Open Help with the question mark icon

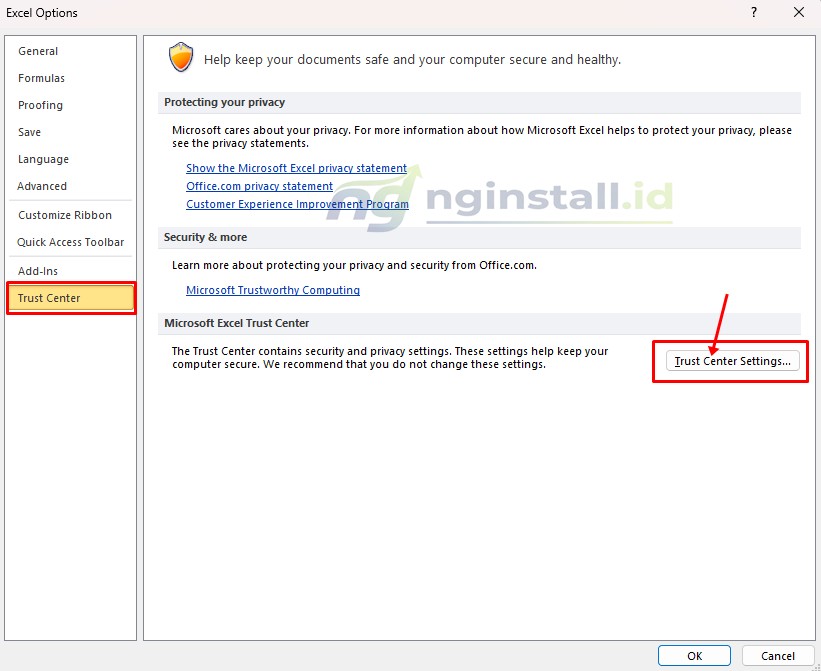[x=753, y=12]
